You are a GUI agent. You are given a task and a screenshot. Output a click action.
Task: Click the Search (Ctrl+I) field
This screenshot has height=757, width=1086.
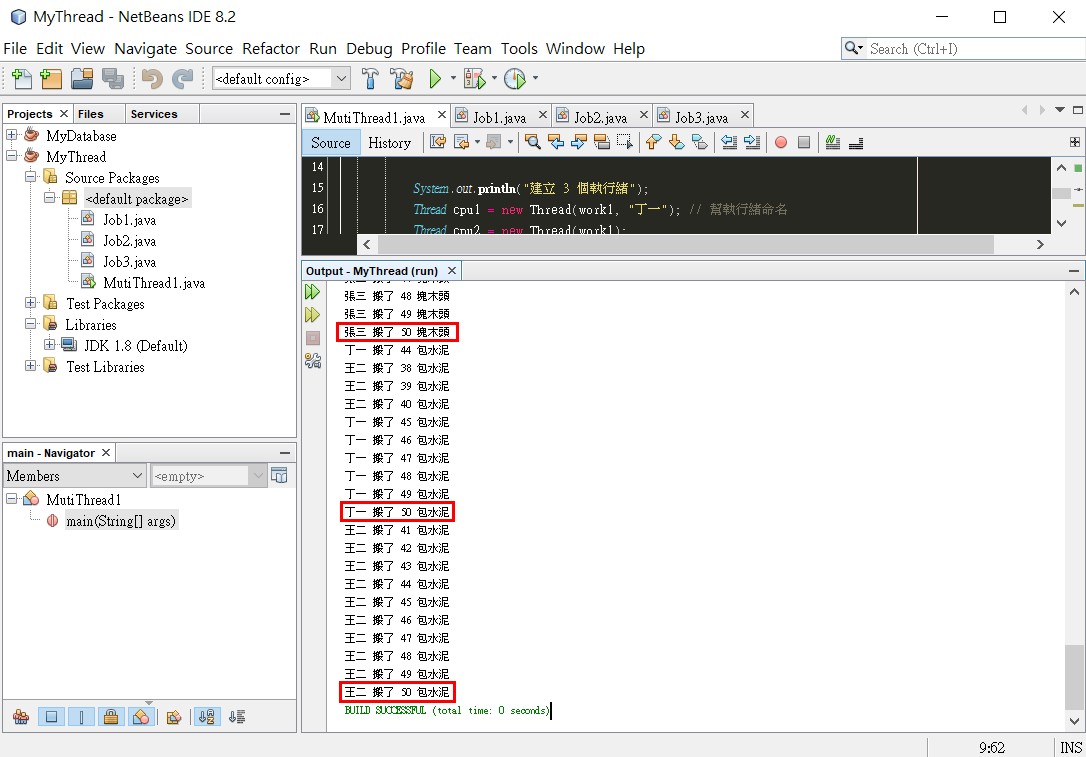tap(963, 48)
